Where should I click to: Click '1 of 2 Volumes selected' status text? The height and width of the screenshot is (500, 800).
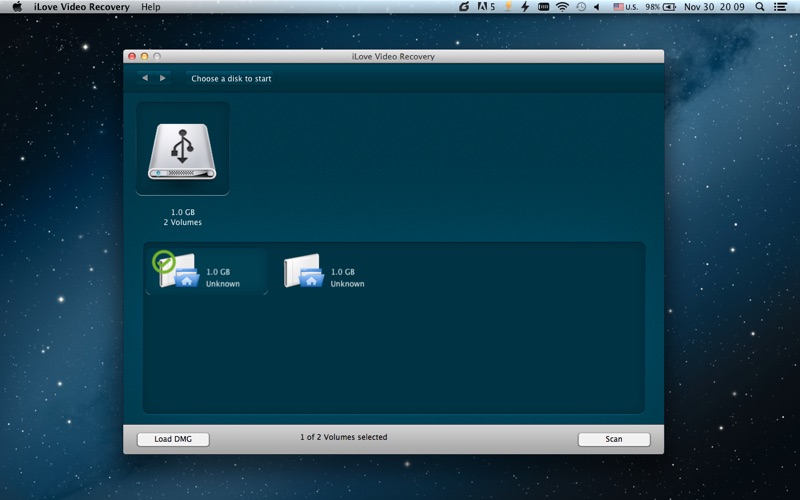[344, 437]
